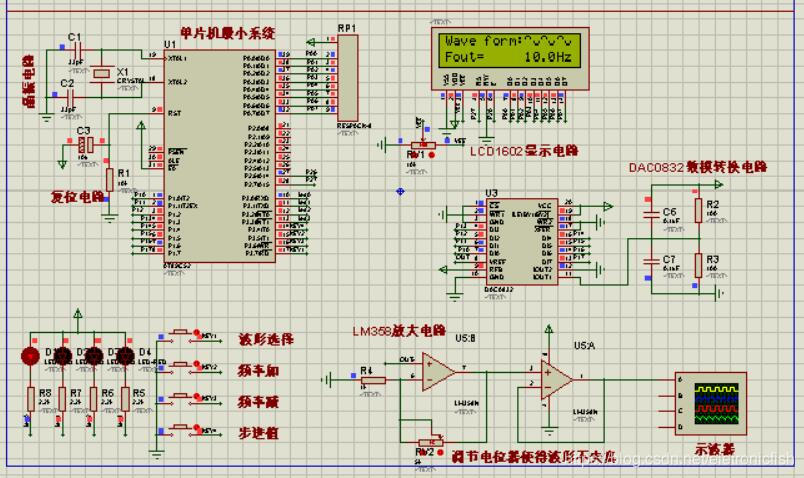Select capacitor C6
Viewport: 804px width, 478px height.
click(651, 215)
